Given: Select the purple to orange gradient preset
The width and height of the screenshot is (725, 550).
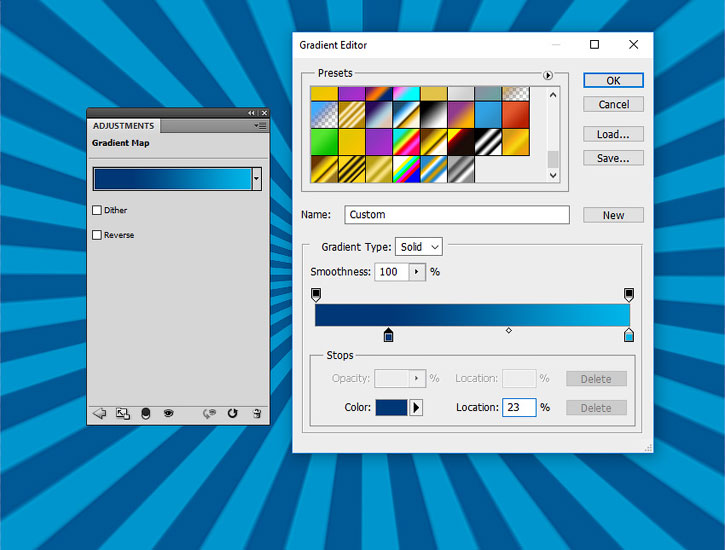Looking at the screenshot, I should (x=461, y=115).
